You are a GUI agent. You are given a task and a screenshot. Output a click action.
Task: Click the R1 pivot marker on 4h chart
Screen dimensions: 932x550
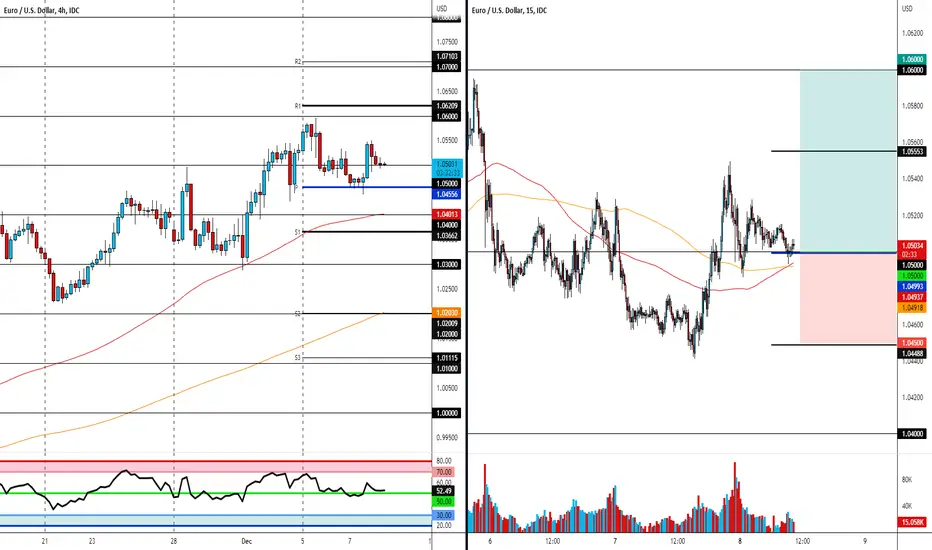pos(298,106)
